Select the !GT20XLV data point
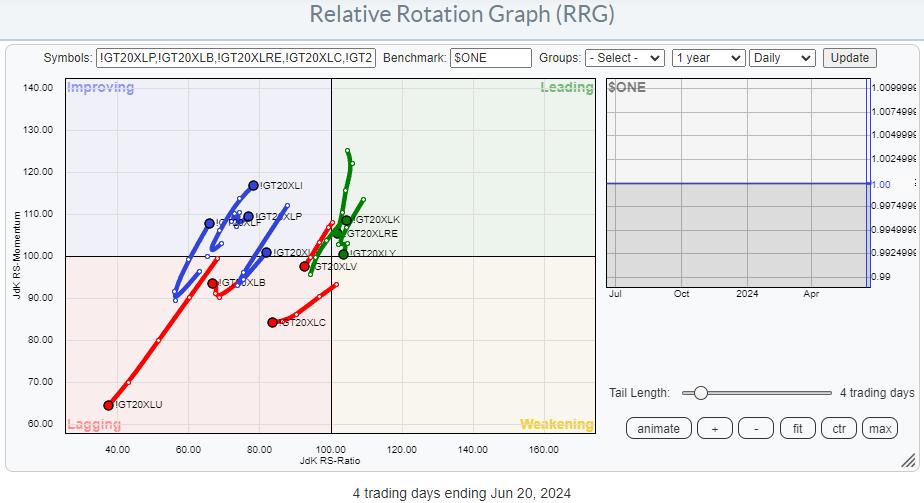Image resolution: width=924 pixels, height=503 pixels. click(305, 266)
